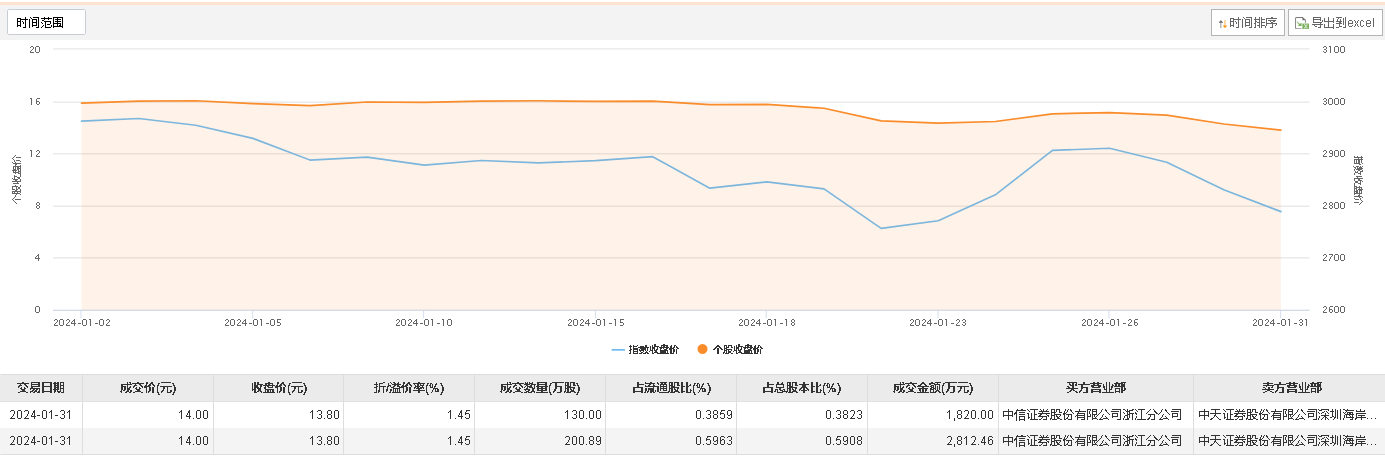1385x458 pixels.
Task: Select the 成交价(元) column header
Action: pos(148,388)
